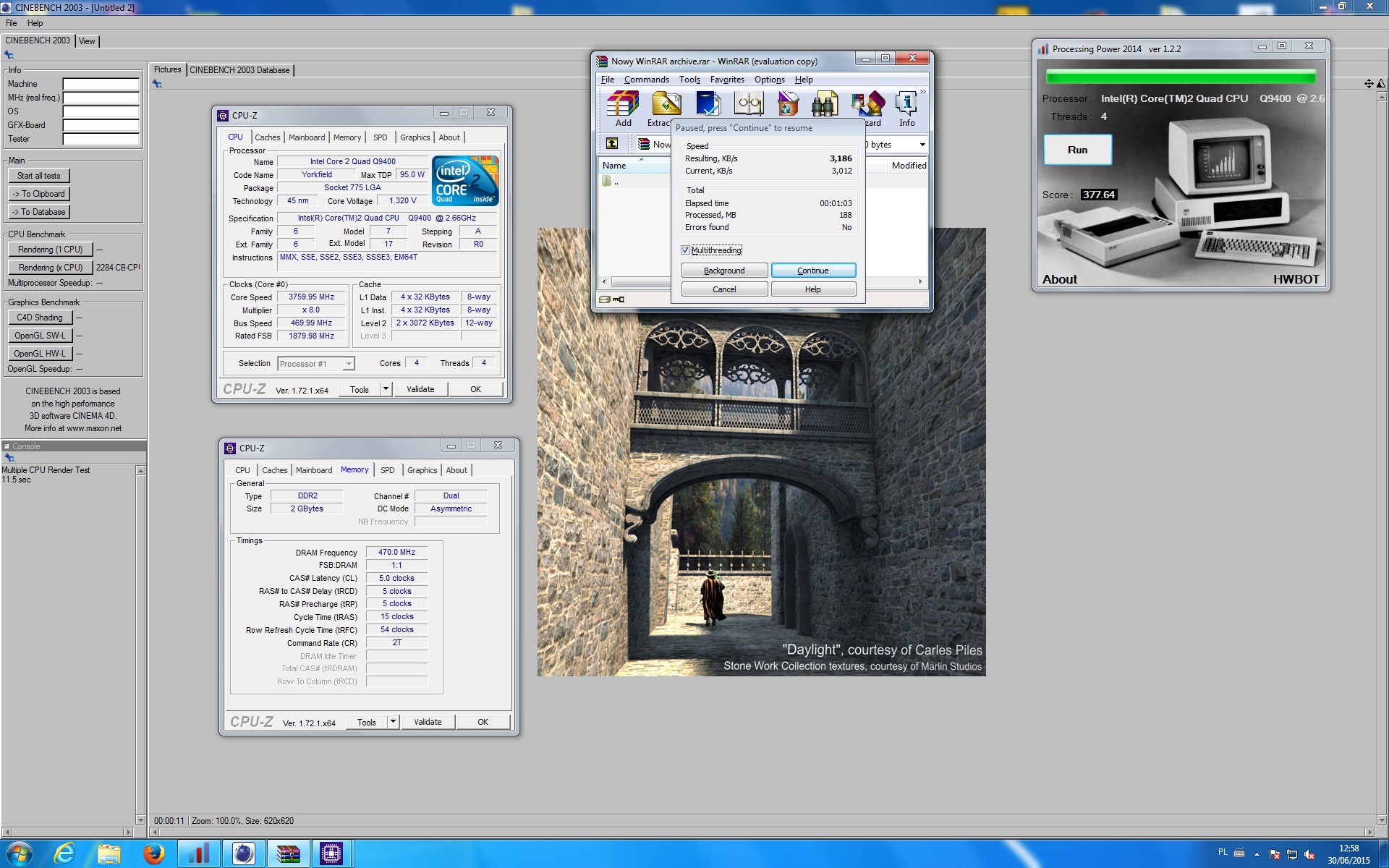Switch to CINEBENCH 2003 Database tab
Screen dimensions: 1389x868
point(239,70)
